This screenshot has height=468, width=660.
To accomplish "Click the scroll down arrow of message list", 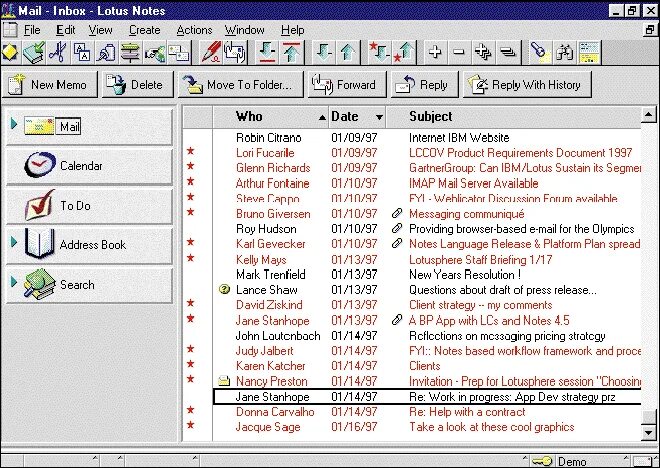I will click(x=649, y=432).
